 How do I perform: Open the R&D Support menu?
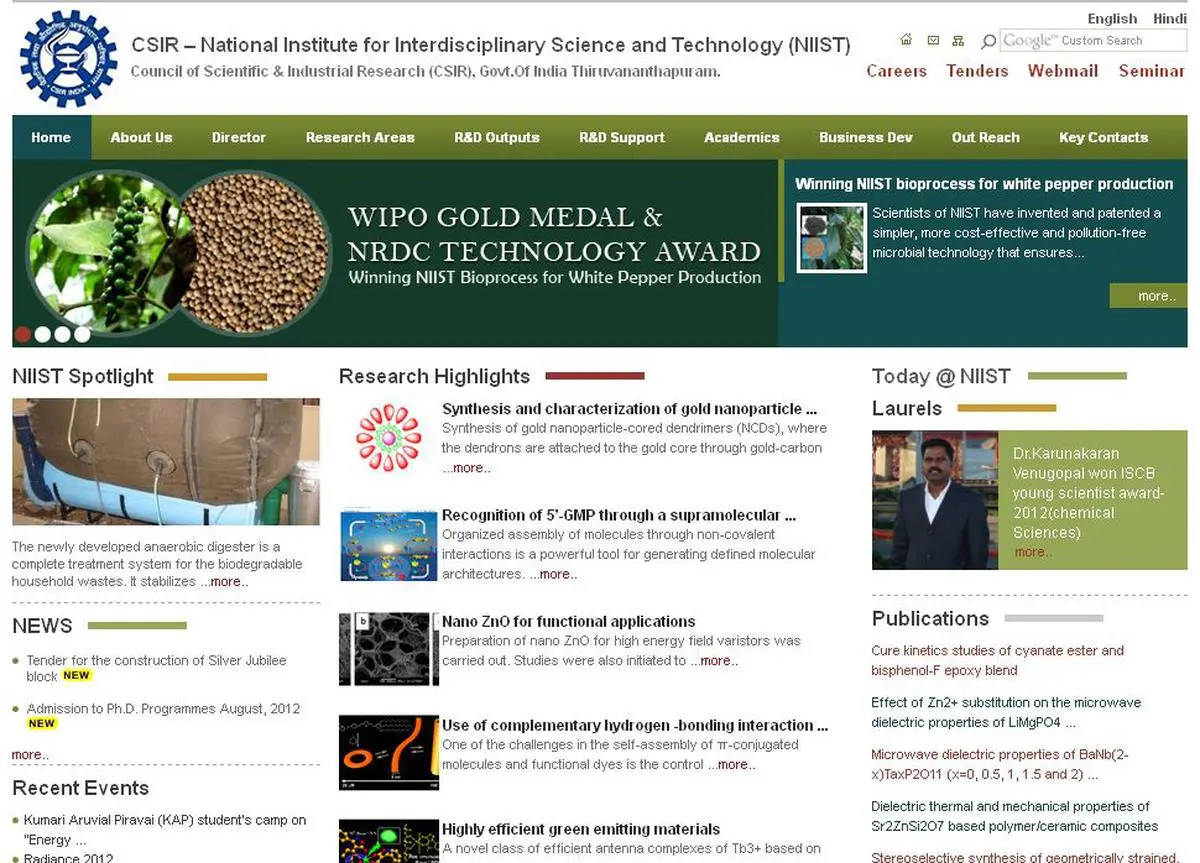coord(622,137)
